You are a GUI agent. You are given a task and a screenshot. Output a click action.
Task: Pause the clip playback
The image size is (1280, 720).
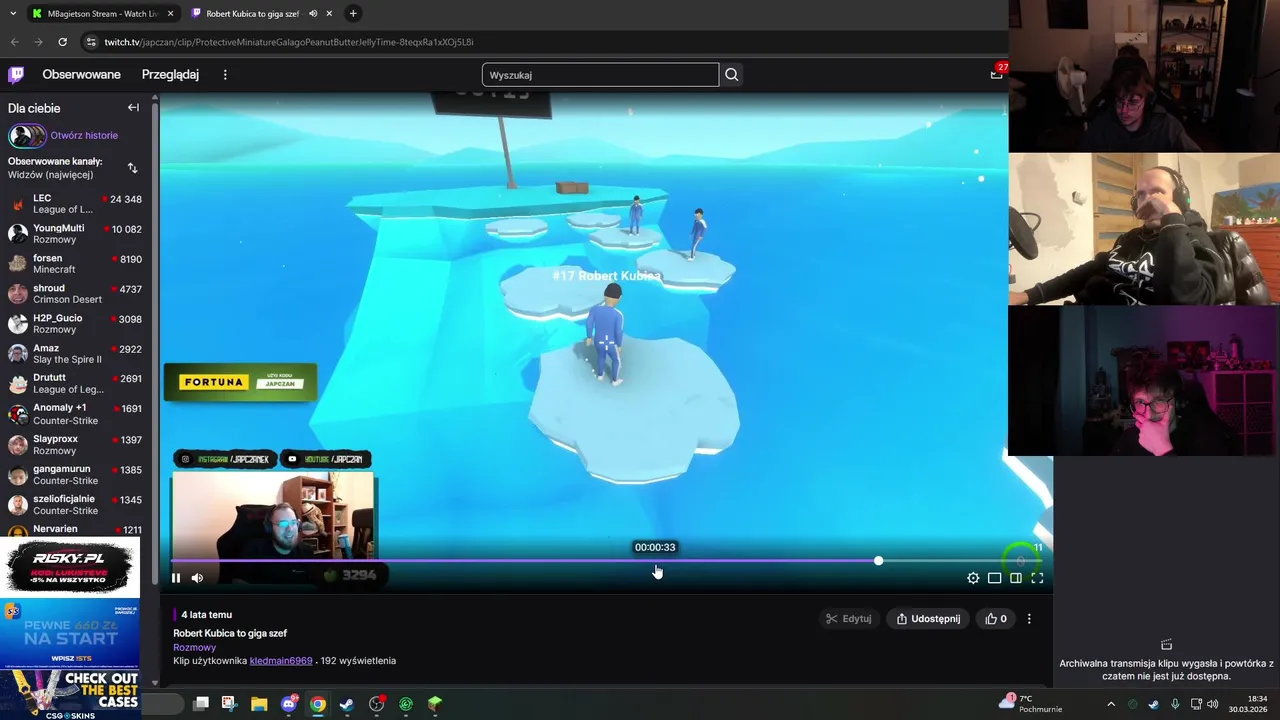[176, 577]
